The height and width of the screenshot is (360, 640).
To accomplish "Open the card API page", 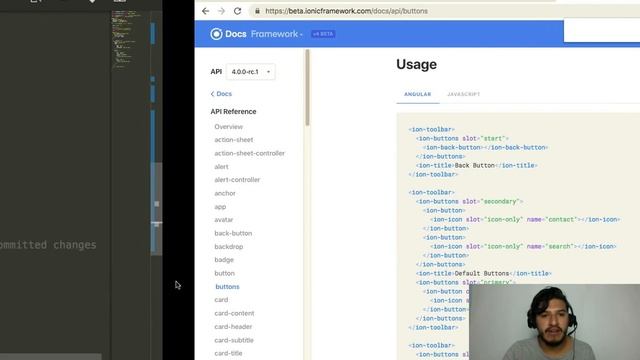I will coord(221,300).
